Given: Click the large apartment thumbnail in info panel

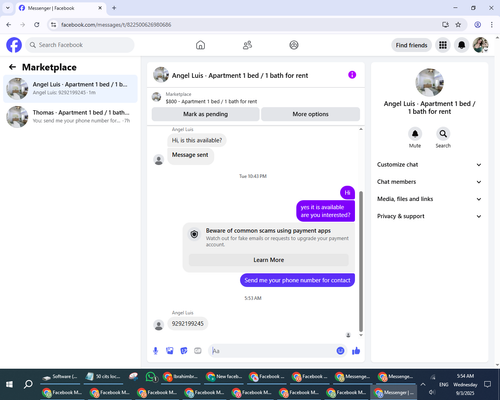Looking at the screenshot, I should (429, 82).
